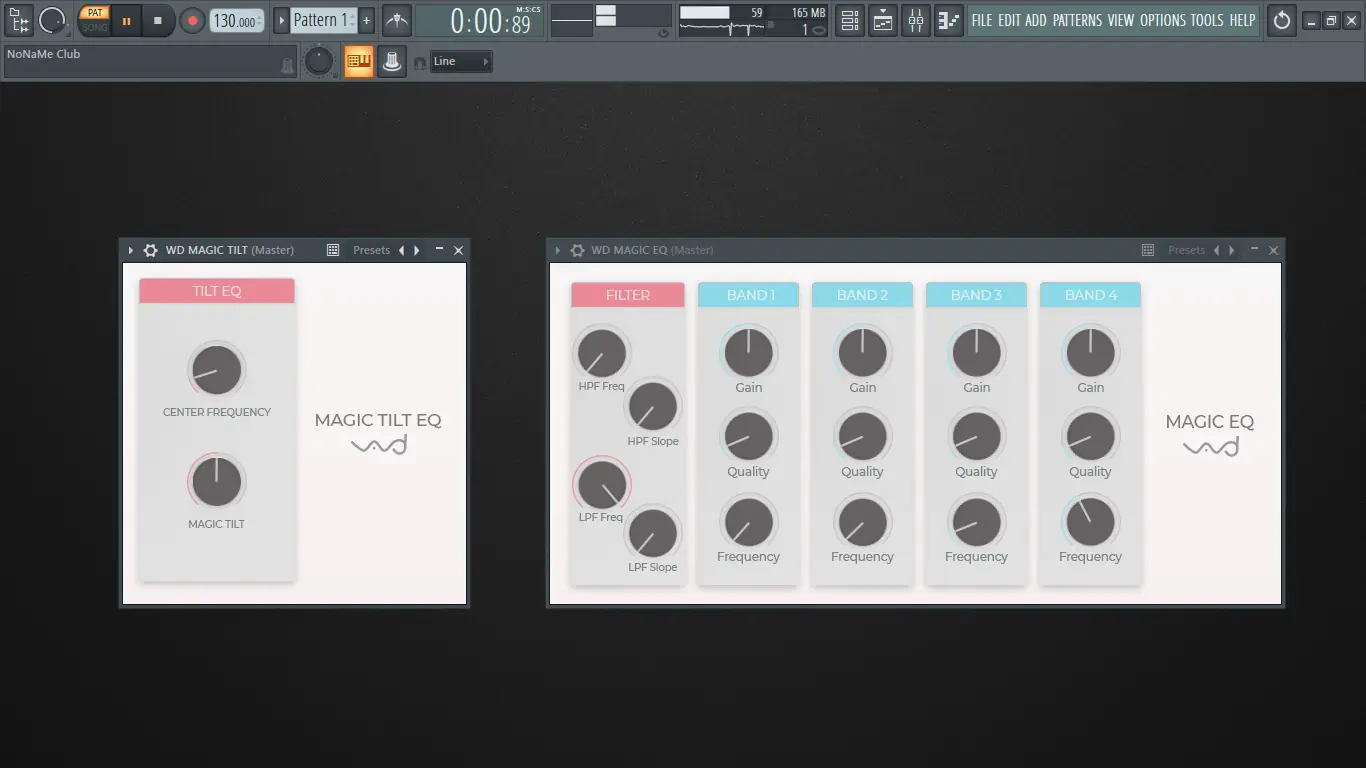Open the WD MAGIC TILT window options arrow
Screen dimensions: 1366x768
[x=131, y=250]
